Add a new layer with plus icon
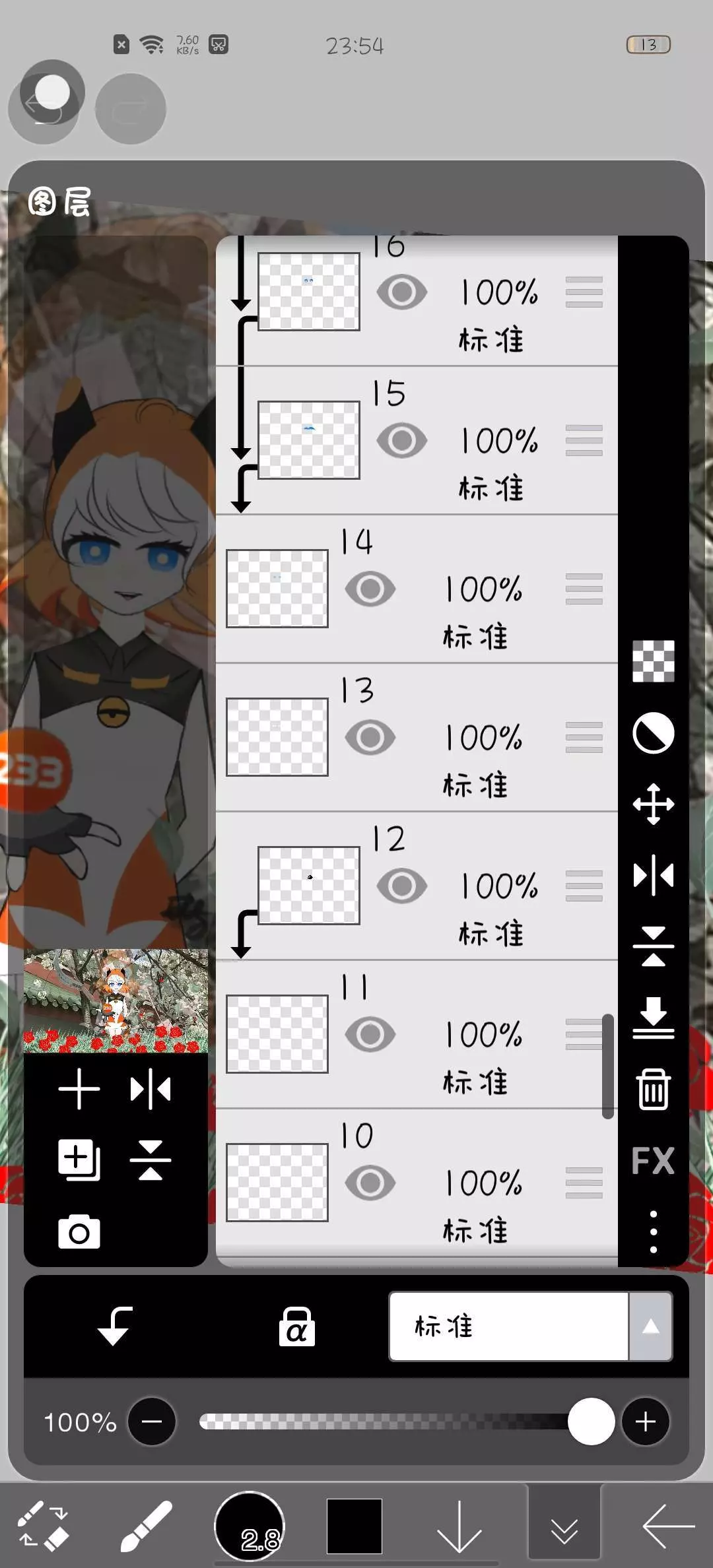 click(79, 1089)
